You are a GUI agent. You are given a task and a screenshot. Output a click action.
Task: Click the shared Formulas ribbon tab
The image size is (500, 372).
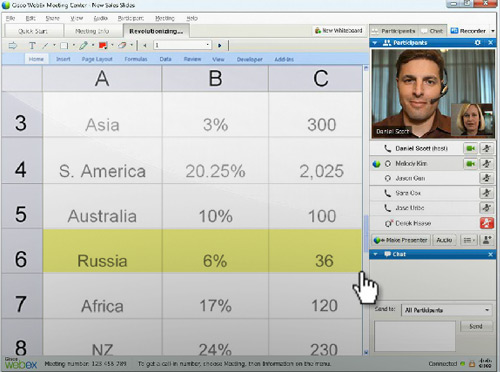click(x=136, y=59)
